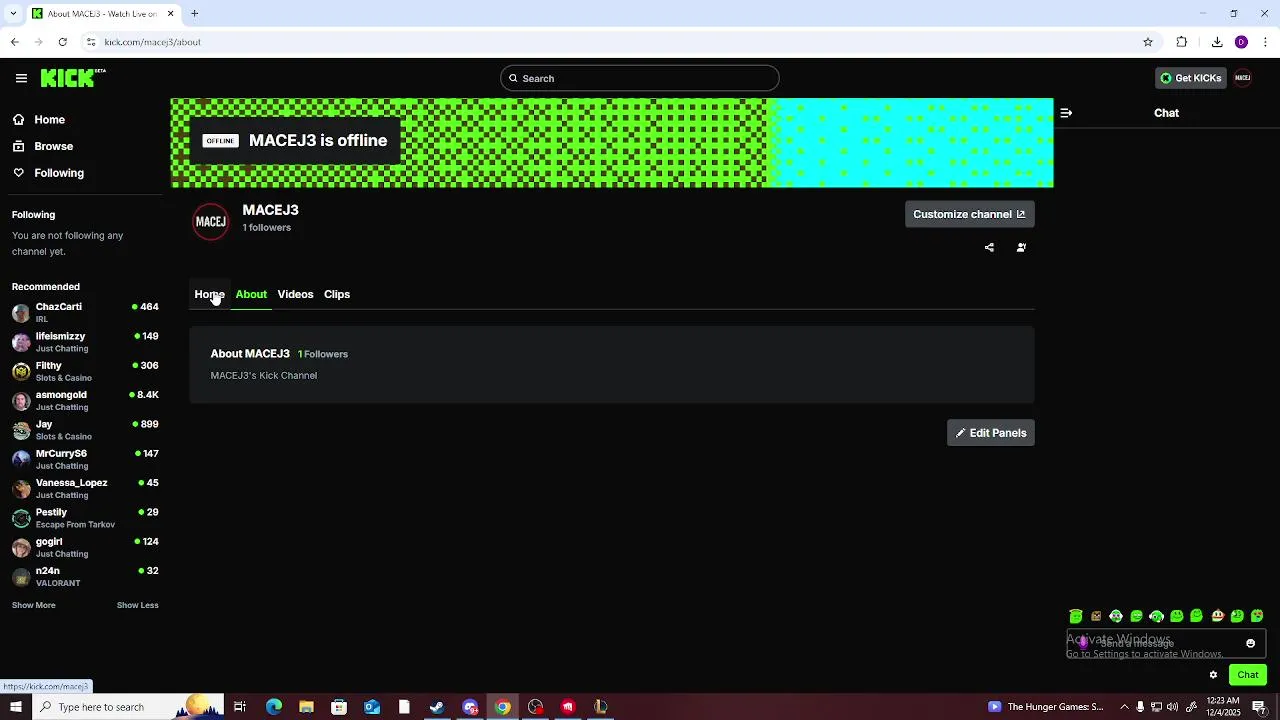This screenshot has height=720, width=1280.
Task: Bookmark this page with the star icon
Action: [1148, 42]
